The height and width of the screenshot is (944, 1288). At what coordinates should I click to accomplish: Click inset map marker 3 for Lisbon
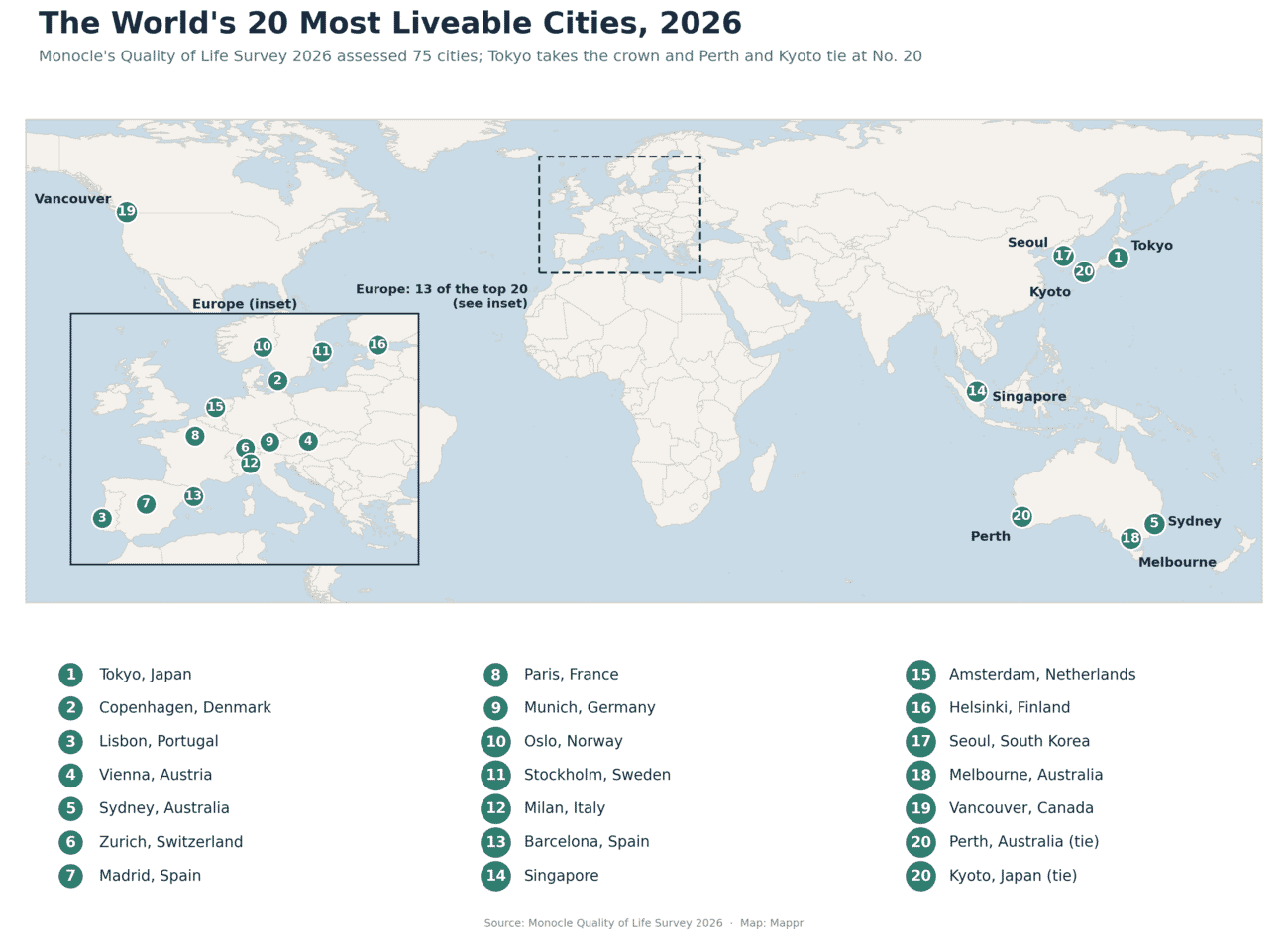[x=102, y=518]
